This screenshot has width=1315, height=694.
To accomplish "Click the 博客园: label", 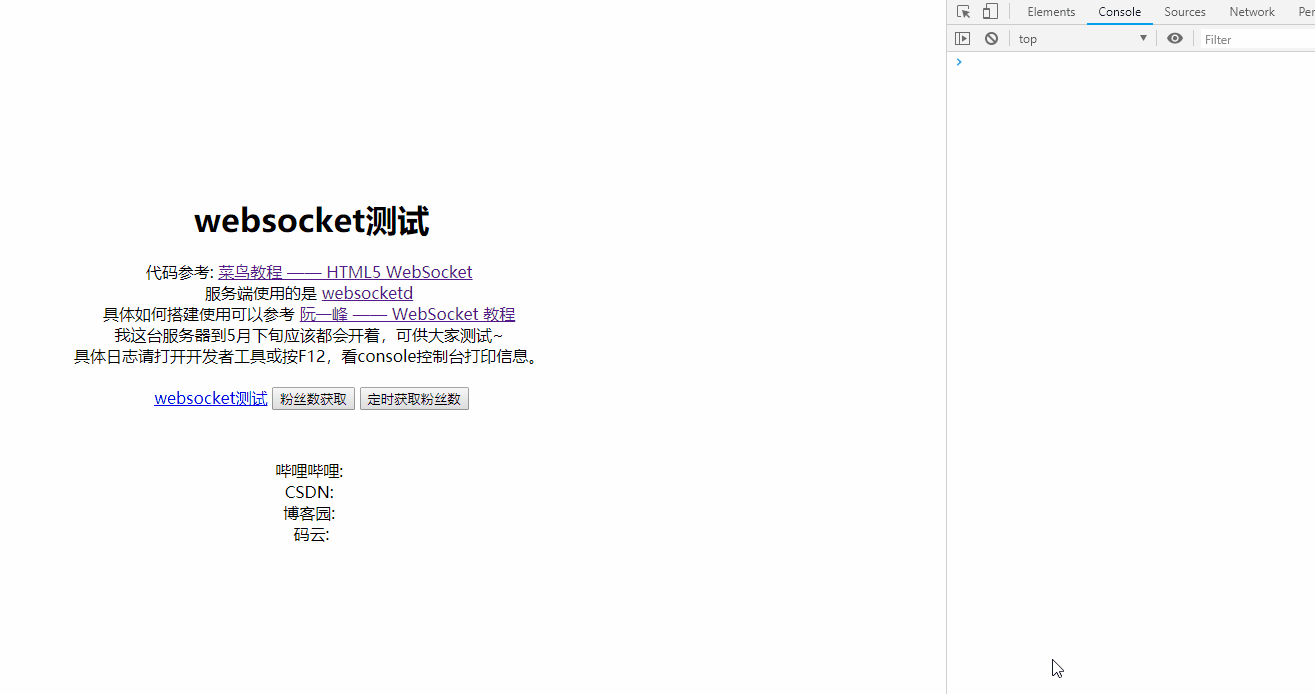I will (309, 513).
